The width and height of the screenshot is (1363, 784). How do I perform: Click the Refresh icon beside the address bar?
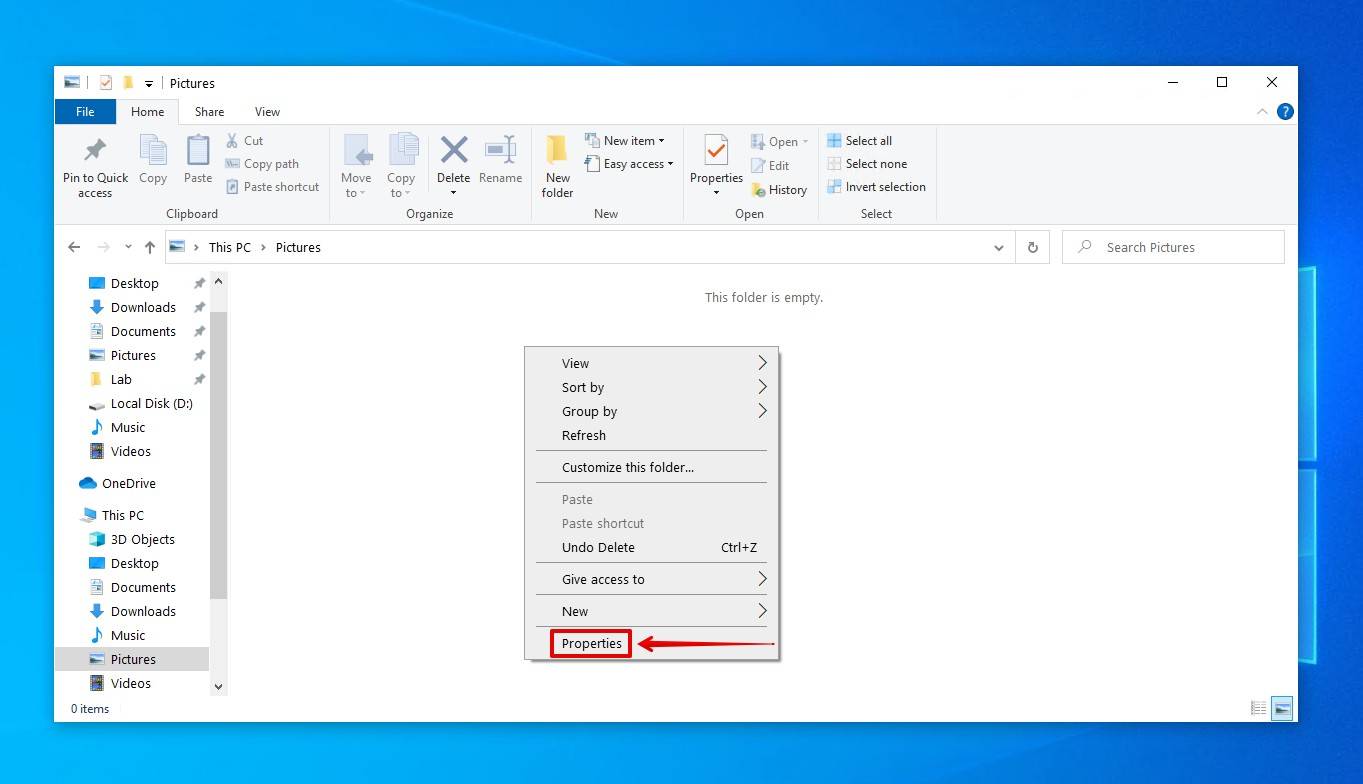tap(1032, 247)
